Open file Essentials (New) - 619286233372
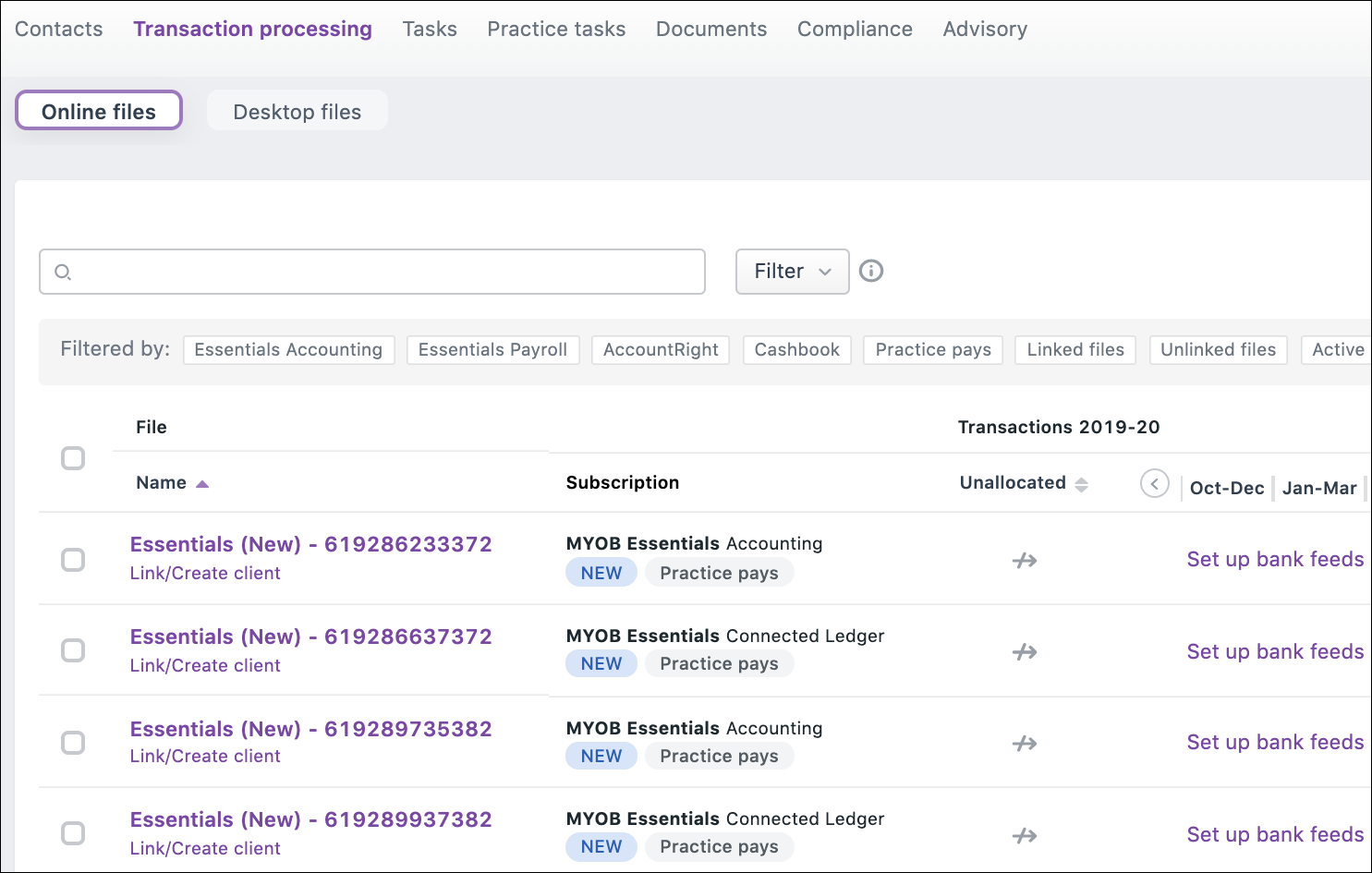 click(311, 544)
